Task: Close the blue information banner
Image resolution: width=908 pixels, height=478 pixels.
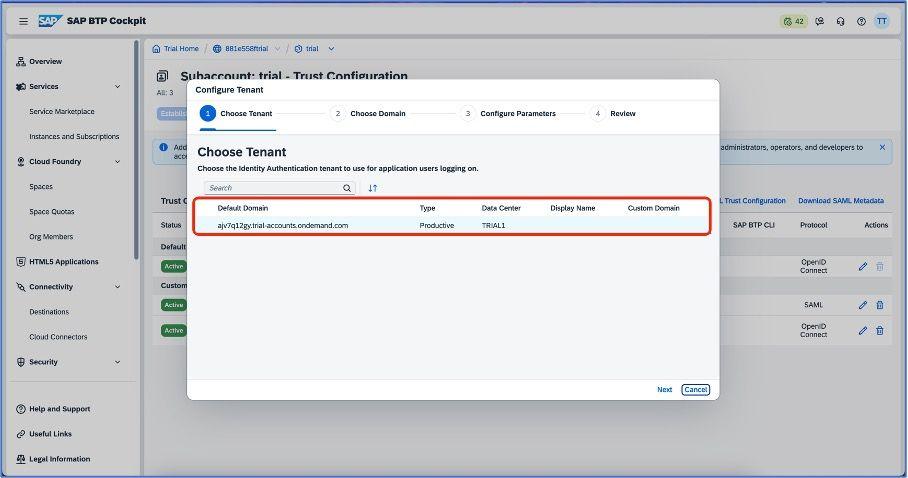Action: 882,147
